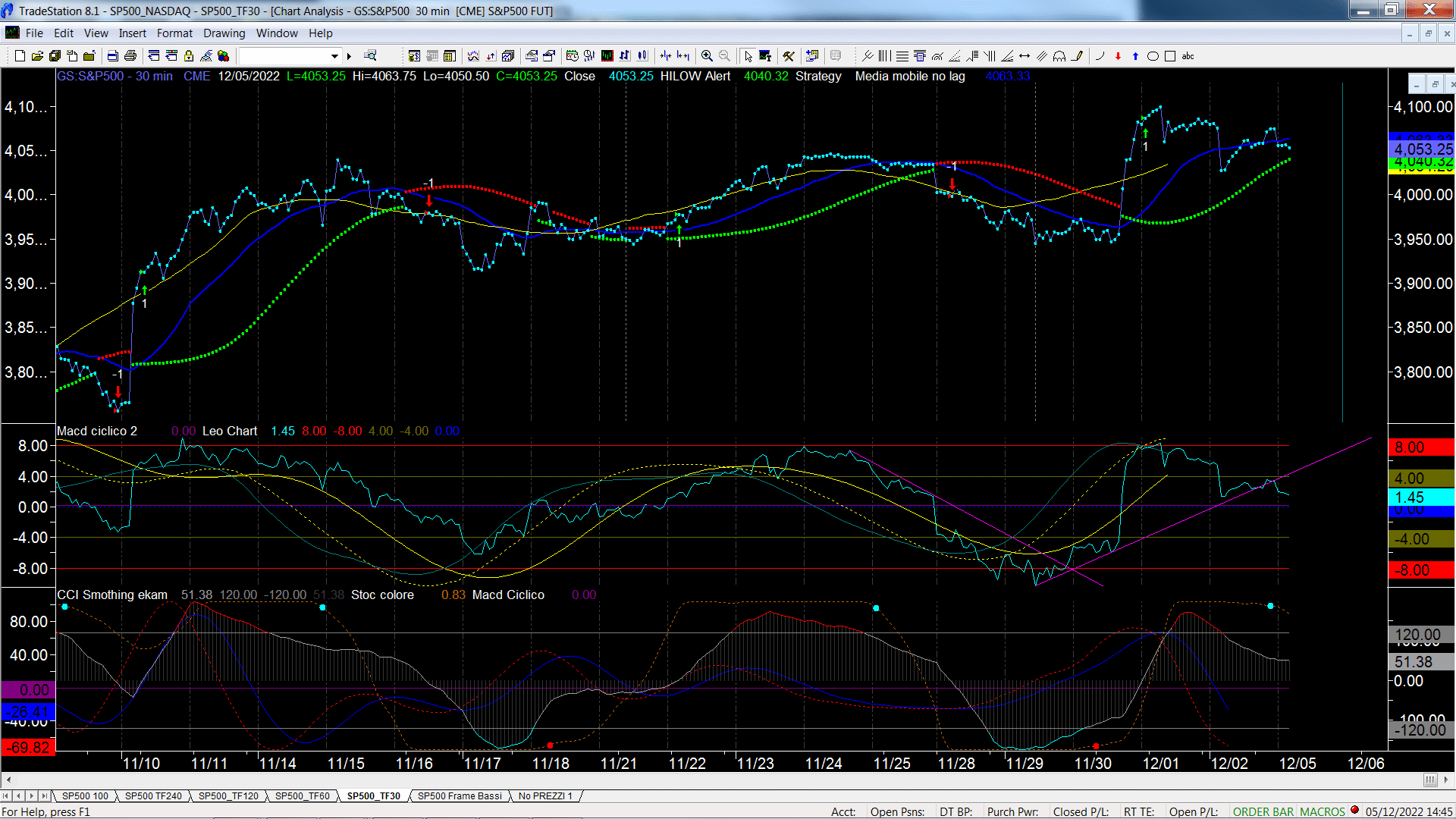Click the New document icon

(x=20, y=56)
